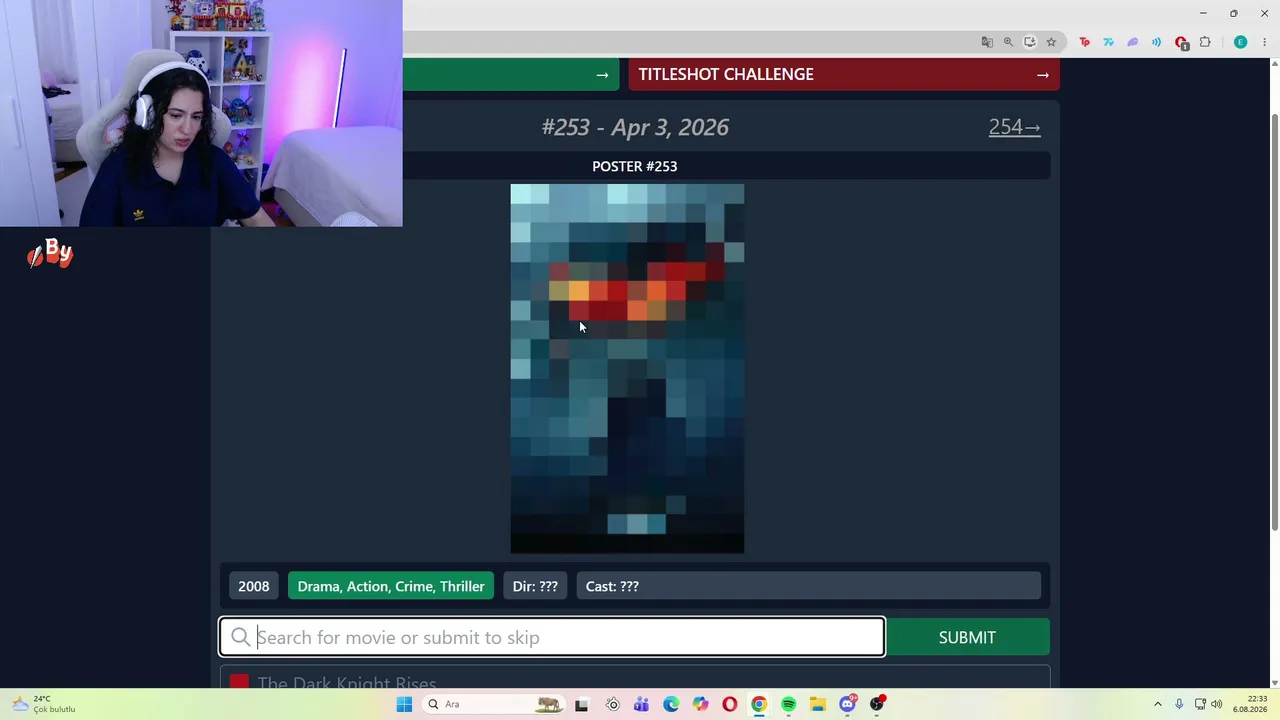Screen dimensions: 1280x720
Task: Click the magnifier icon in search box
Action: (x=240, y=637)
